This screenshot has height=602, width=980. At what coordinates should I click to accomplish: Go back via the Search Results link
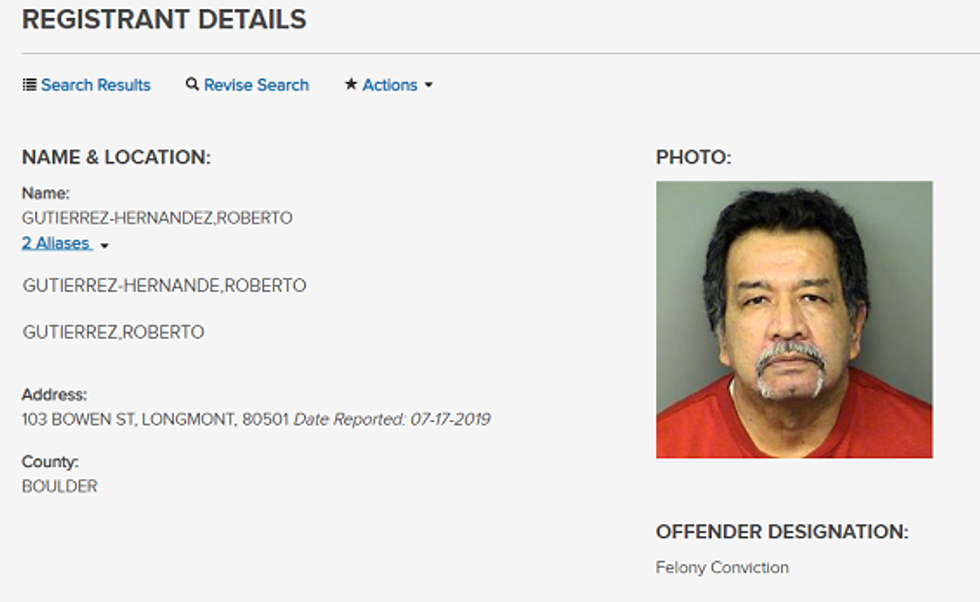[x=96, y=85]
